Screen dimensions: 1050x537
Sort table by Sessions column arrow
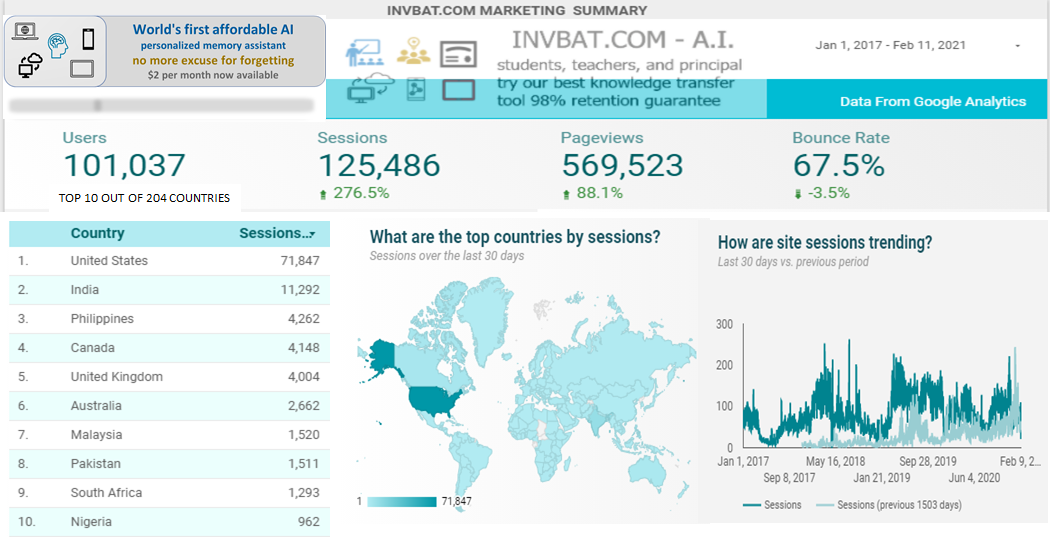coord(312,234)
